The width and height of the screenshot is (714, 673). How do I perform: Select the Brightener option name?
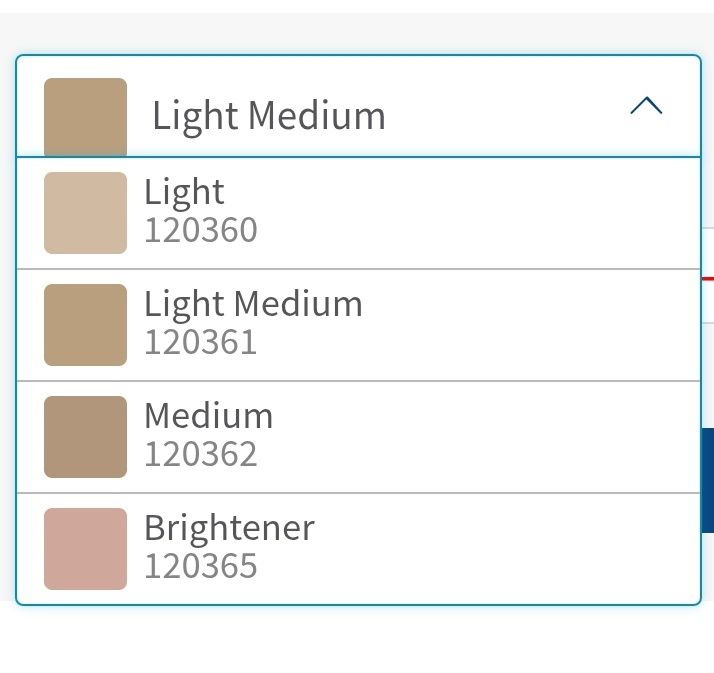229,528
